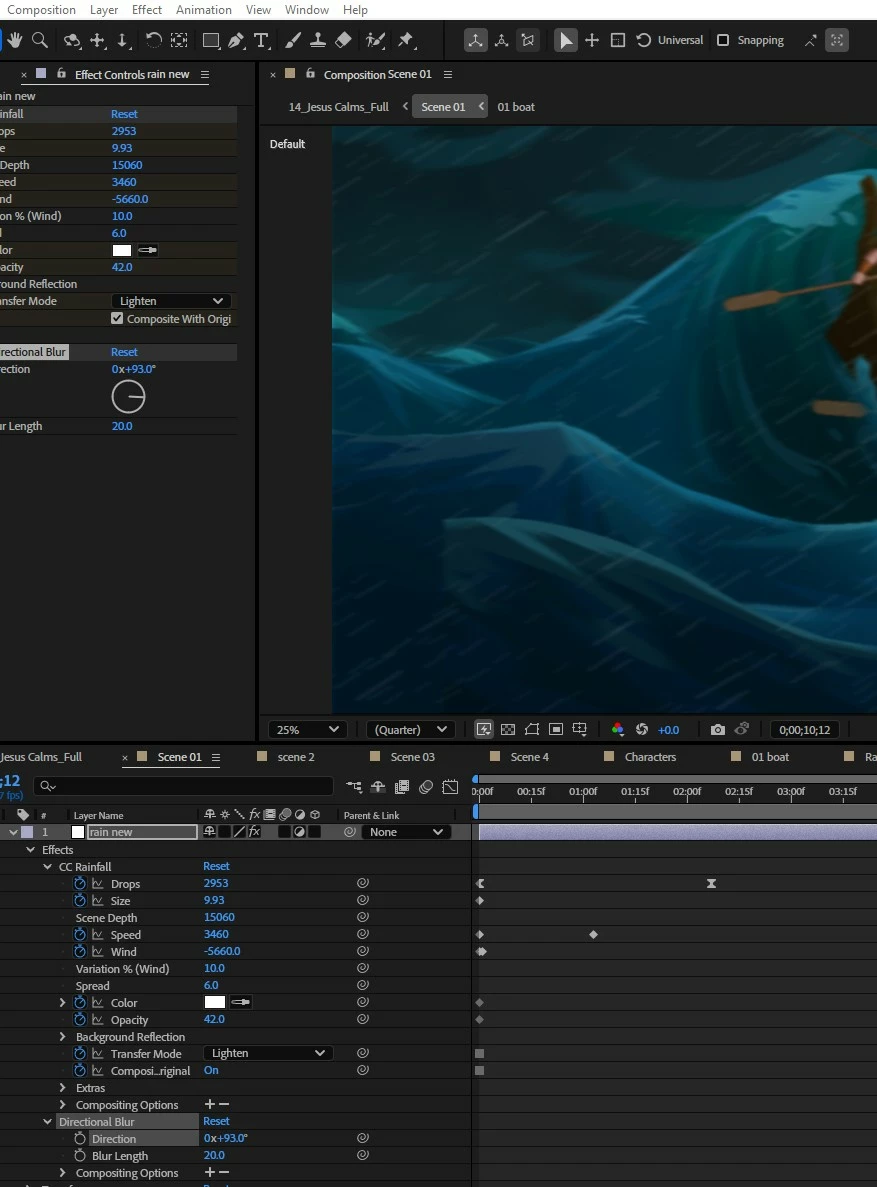Collapse the Effects group in timeline
Screen dimensions: 877x1187
pyautogui.click(x=30, y=849)
